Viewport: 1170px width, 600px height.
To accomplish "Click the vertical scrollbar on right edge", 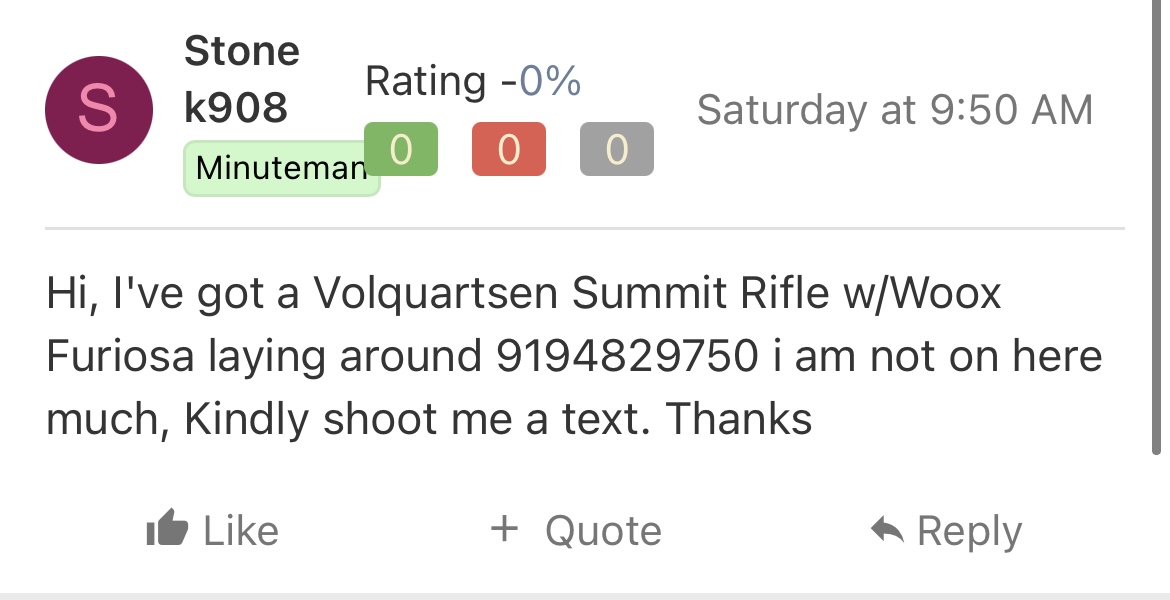I will pos(1156,227).
